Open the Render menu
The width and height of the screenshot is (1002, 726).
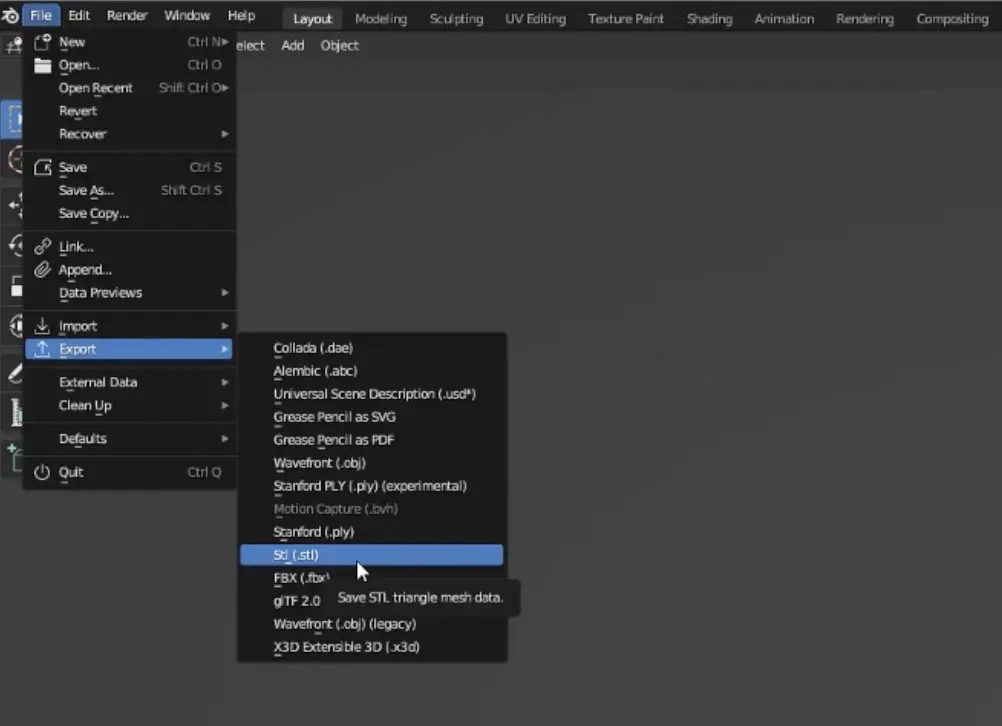126,14
